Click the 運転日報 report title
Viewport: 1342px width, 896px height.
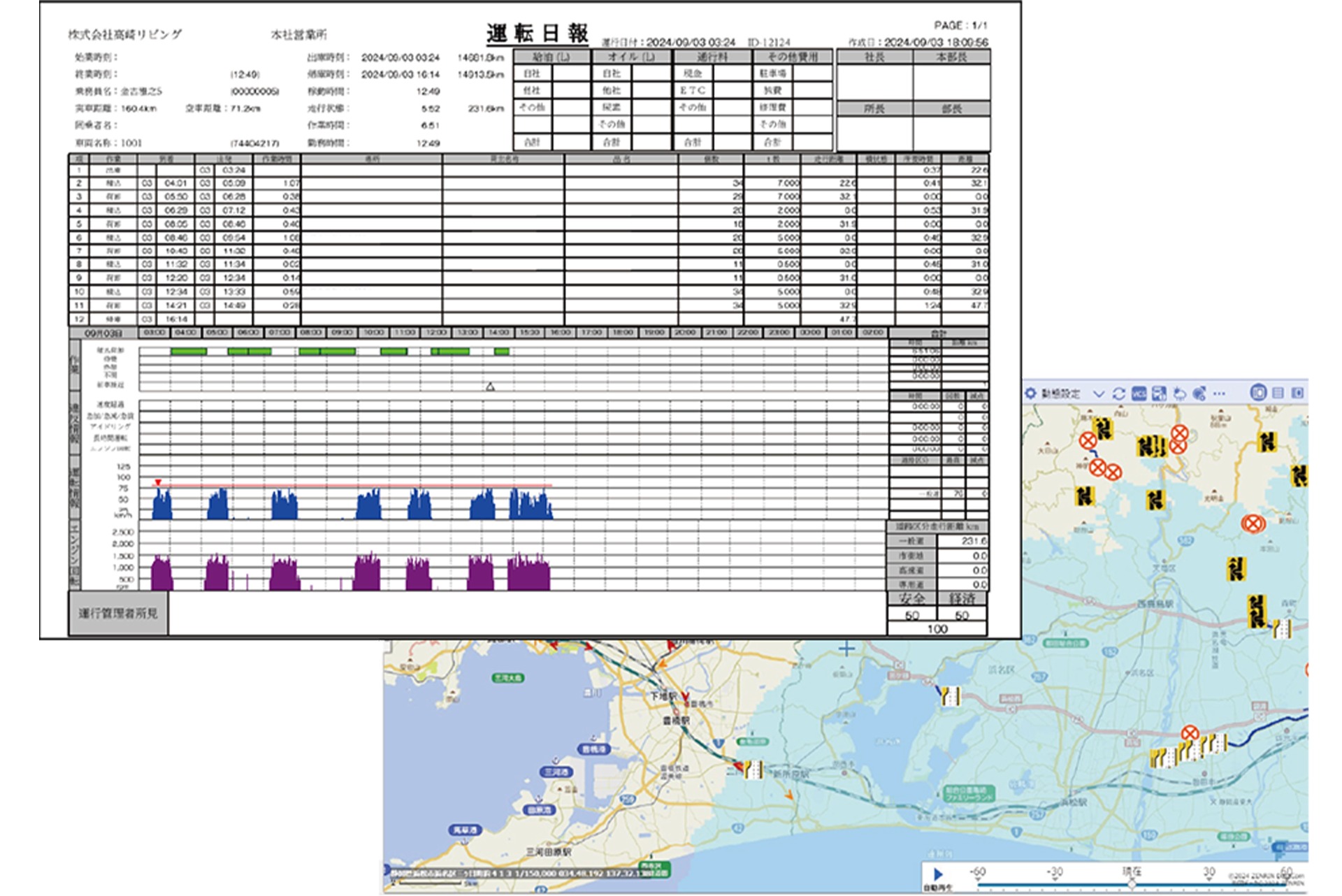(x=537, y=33)
